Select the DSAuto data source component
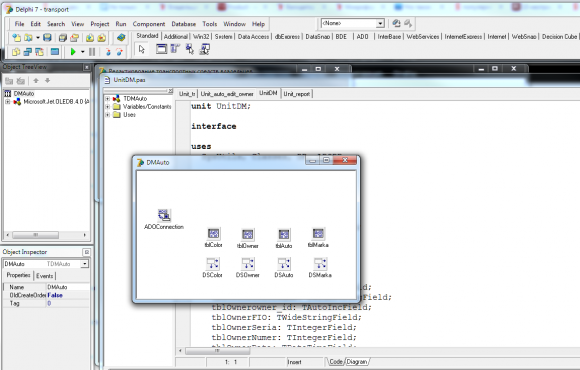Viewport: 580px width, 370px height. (x=284, y=264)
